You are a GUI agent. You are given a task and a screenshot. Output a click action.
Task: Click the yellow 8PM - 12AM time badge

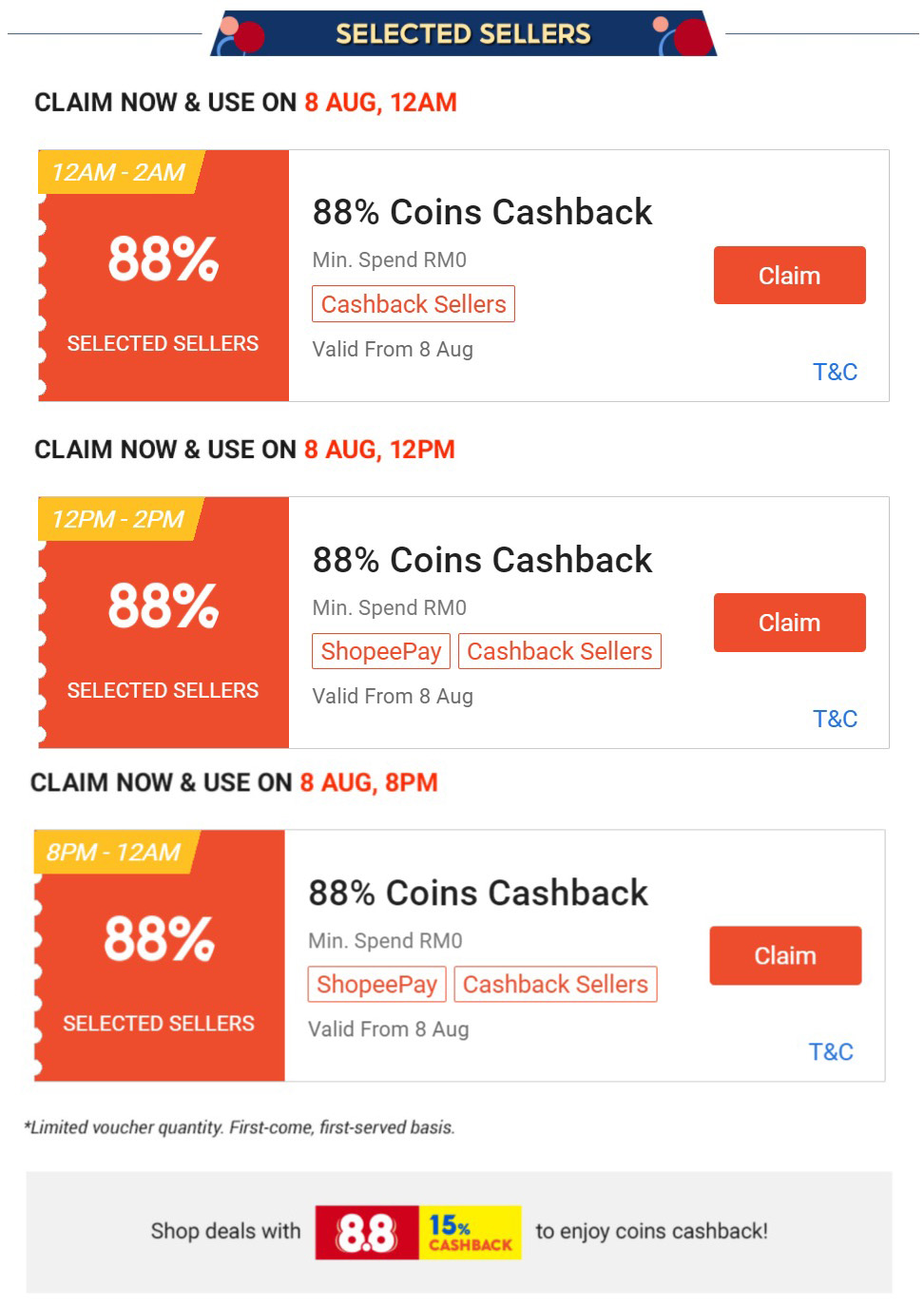coord(113,852)
